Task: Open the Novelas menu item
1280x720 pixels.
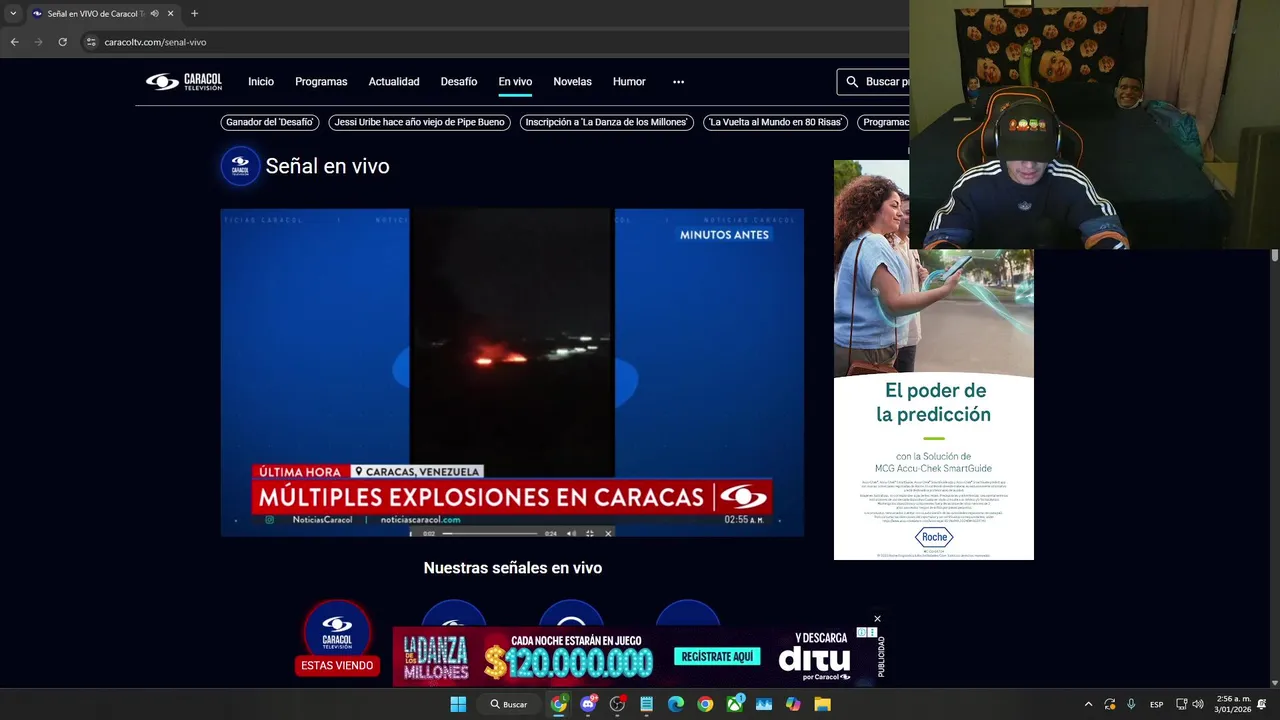Action: 572,82
